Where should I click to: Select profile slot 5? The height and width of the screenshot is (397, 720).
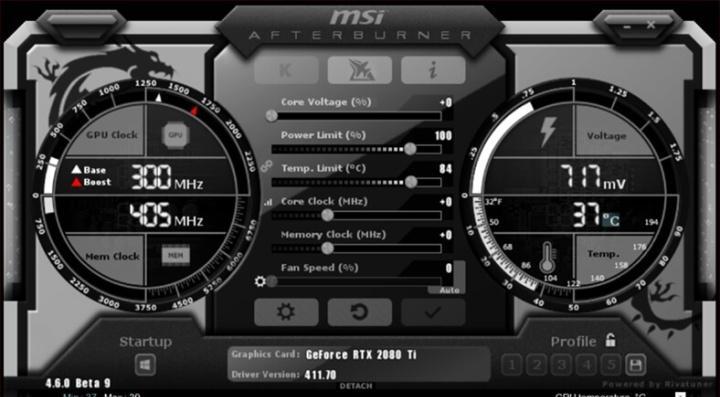(610, 365)
